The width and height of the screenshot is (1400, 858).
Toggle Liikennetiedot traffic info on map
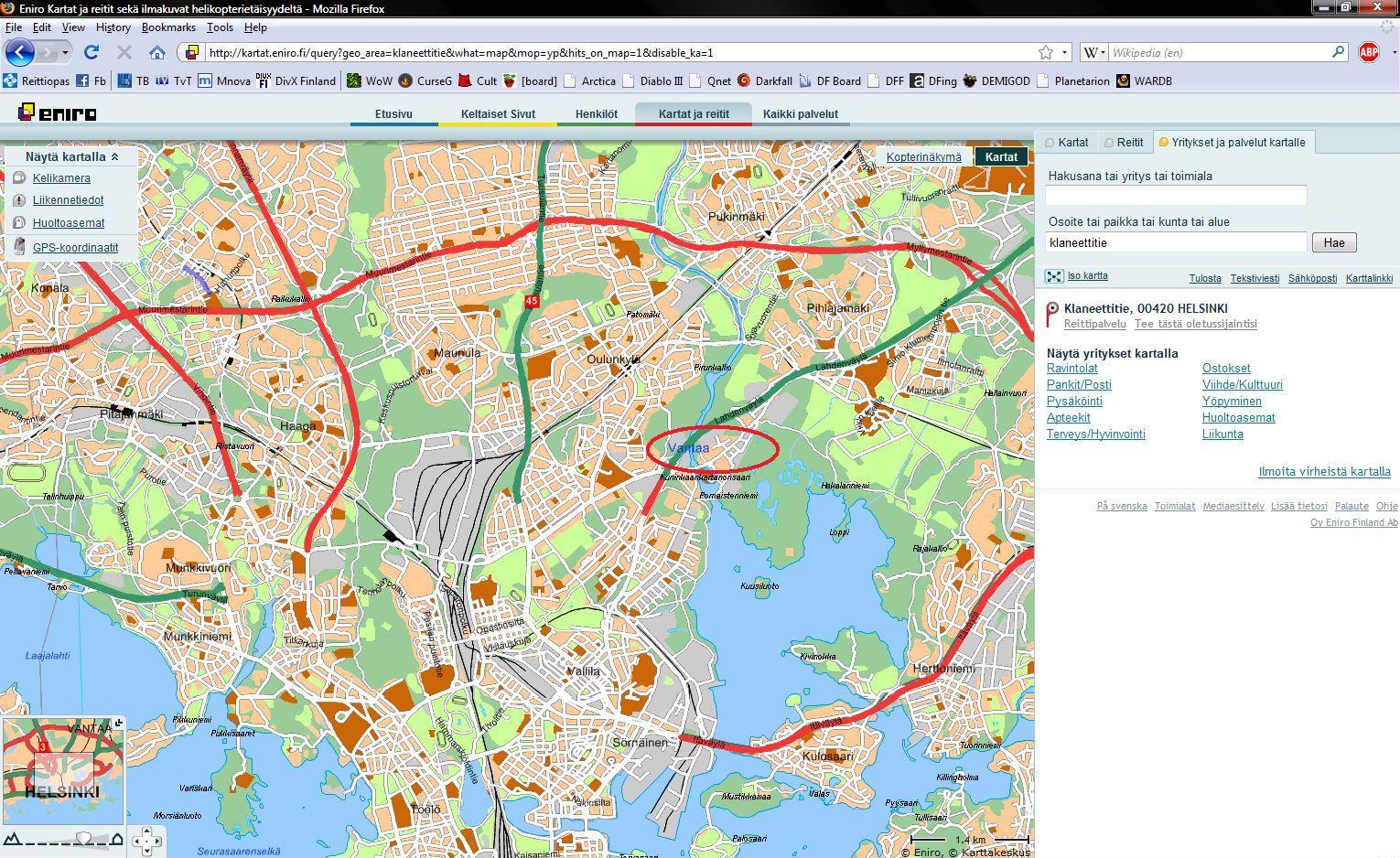(68, 200)
